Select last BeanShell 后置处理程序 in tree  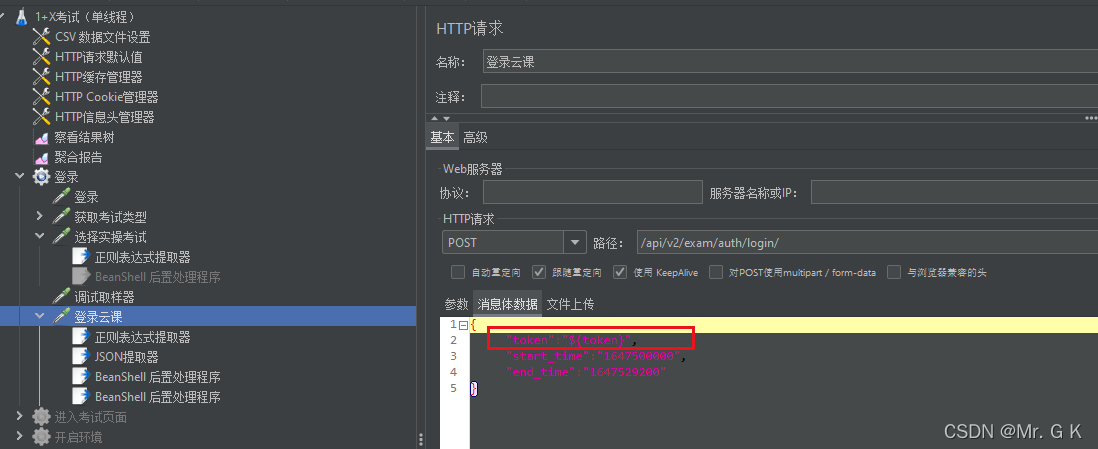point(158,397)
